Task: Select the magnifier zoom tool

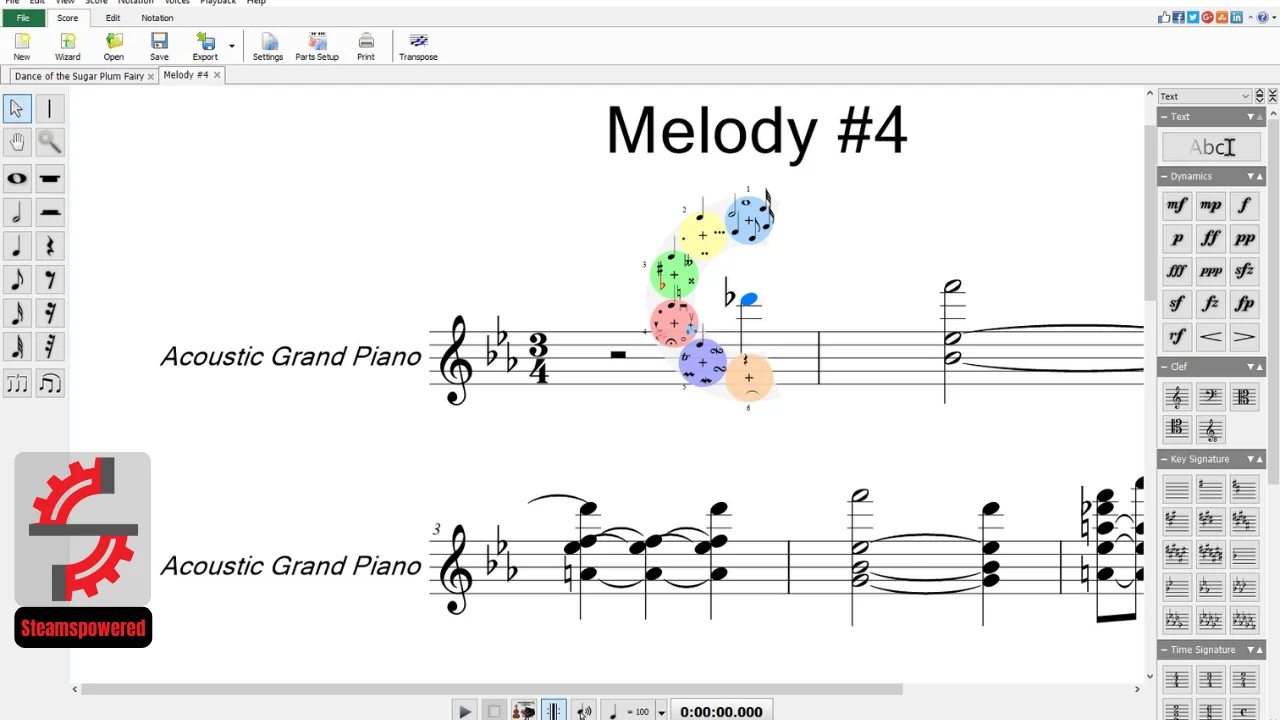Action: pos(50,142)
